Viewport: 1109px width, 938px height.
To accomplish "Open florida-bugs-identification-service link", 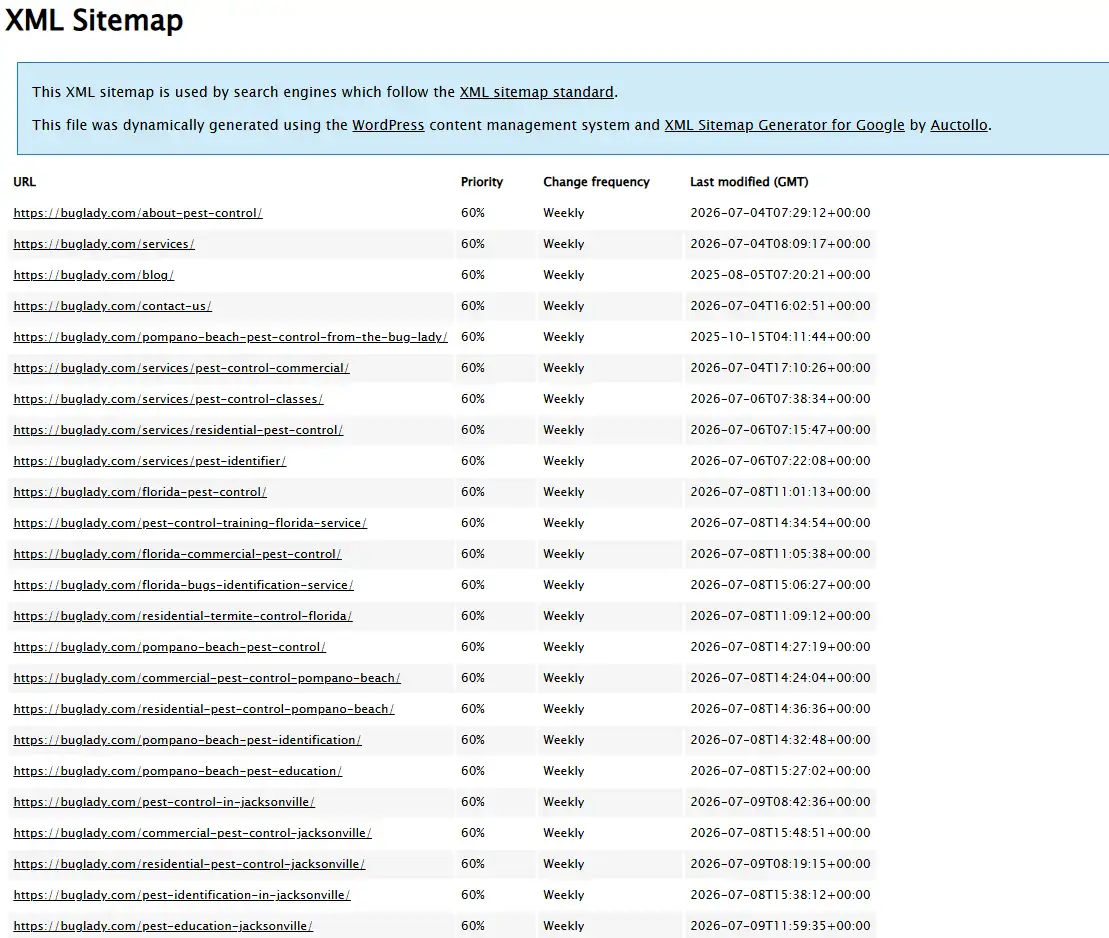I will pos(183,586).
